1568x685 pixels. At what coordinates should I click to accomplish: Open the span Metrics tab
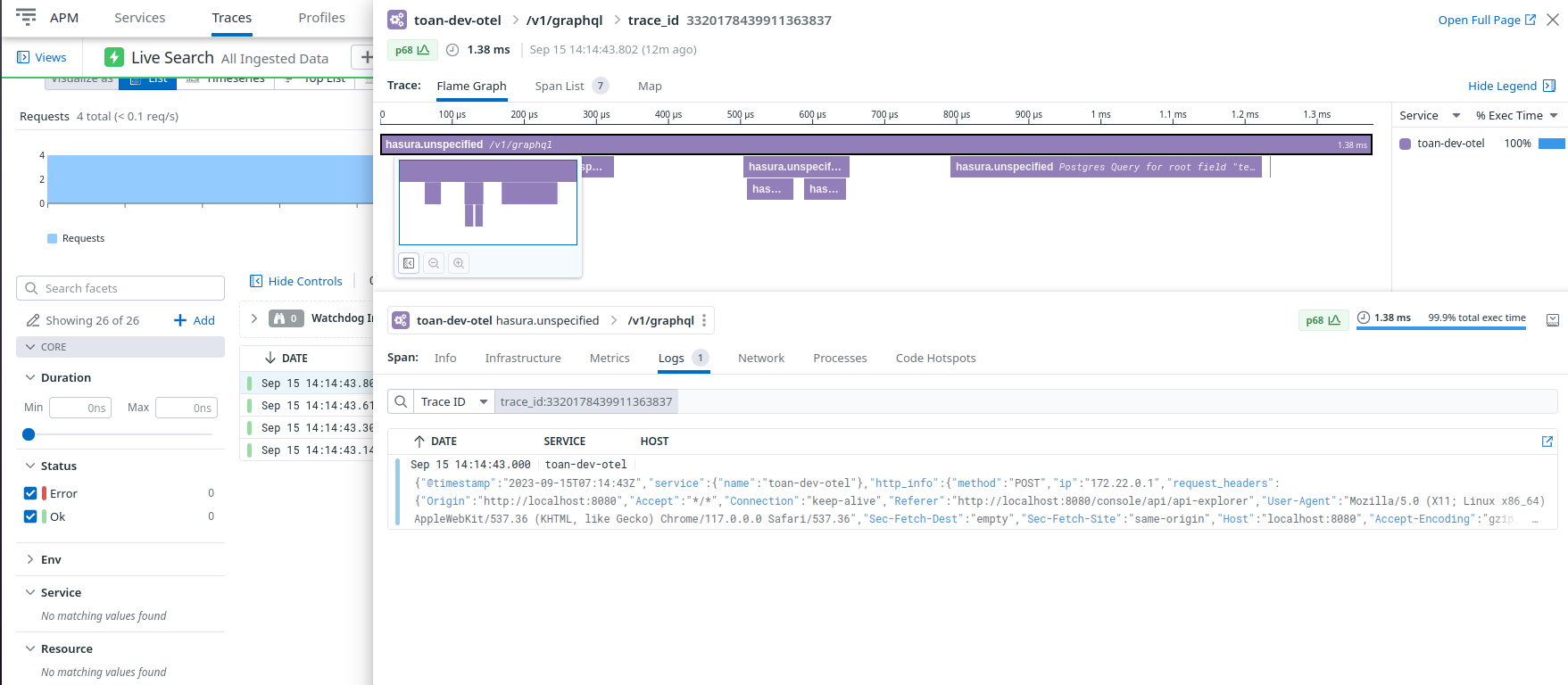click(x=610, y=358)
